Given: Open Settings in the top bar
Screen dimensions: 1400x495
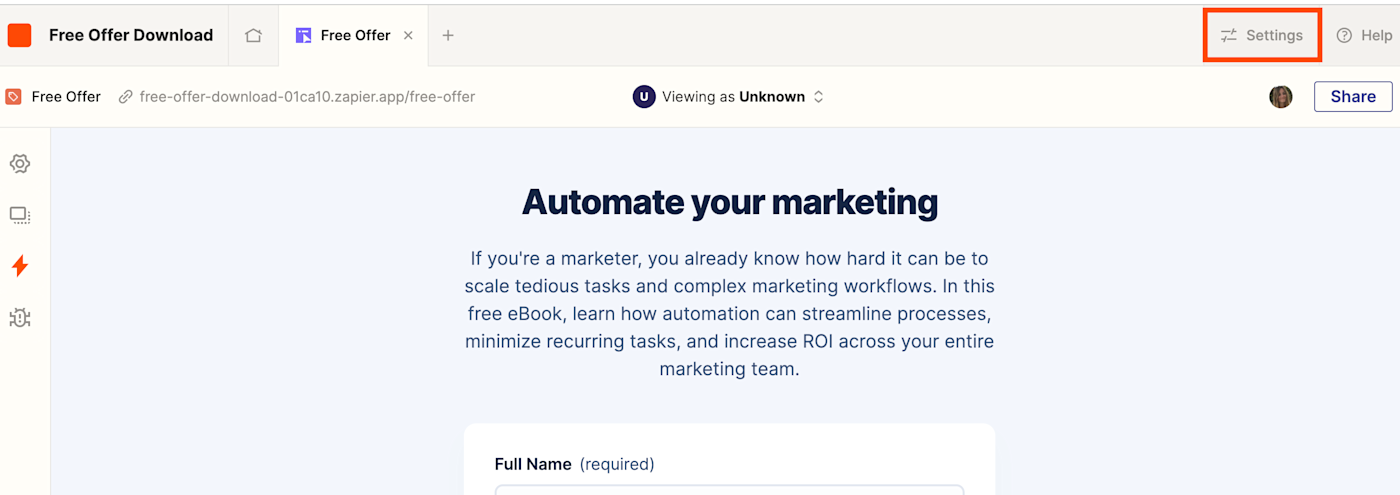Looking at the screenshot, I should pos(1262,35).
